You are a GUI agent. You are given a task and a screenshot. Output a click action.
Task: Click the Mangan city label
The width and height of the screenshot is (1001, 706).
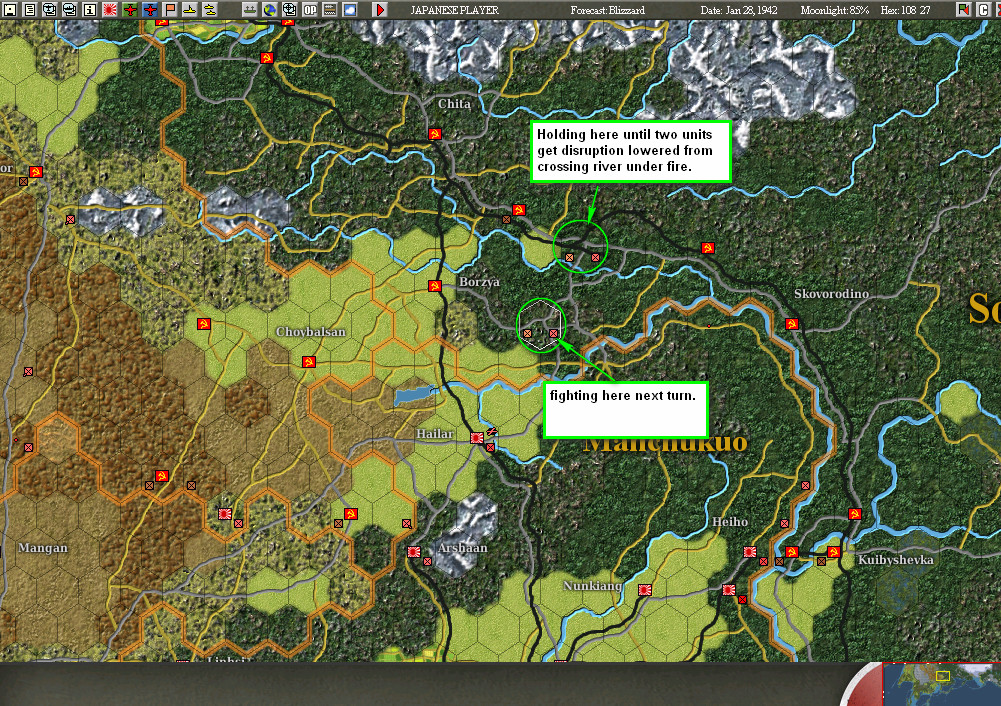[43, 548]
